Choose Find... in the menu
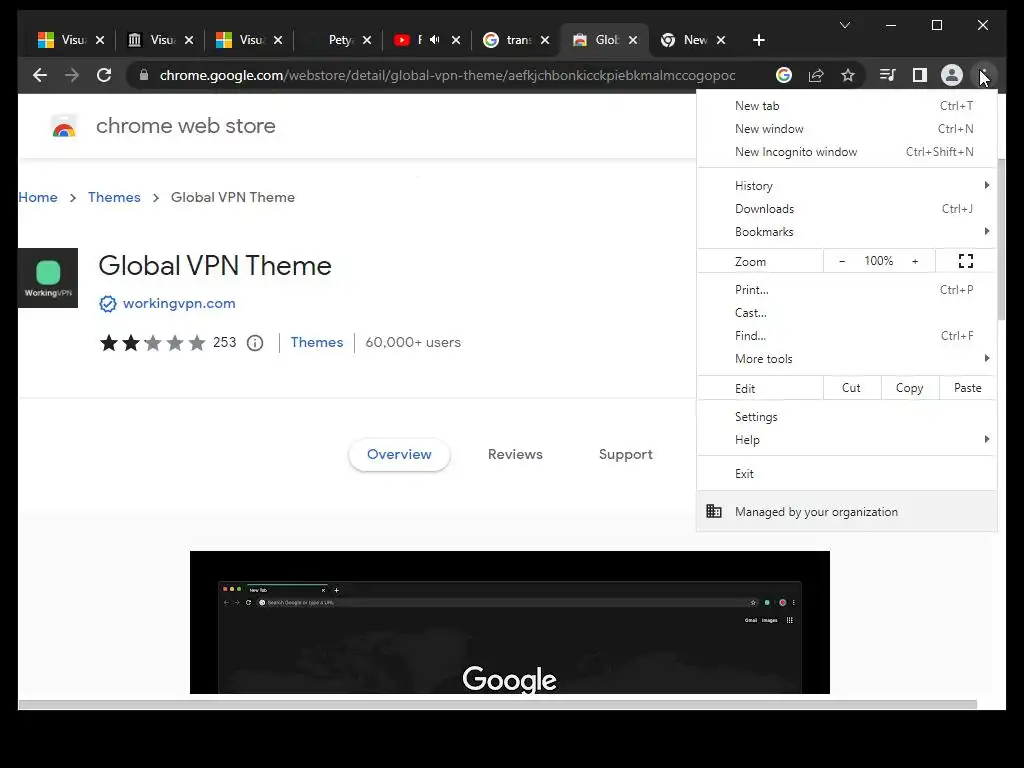Viewport: 1024px width, 768px height. 847,336
